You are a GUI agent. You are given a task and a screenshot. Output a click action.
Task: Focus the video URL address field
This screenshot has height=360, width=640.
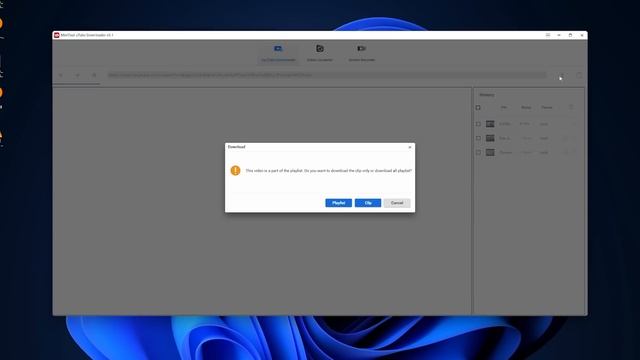[327, 75]
